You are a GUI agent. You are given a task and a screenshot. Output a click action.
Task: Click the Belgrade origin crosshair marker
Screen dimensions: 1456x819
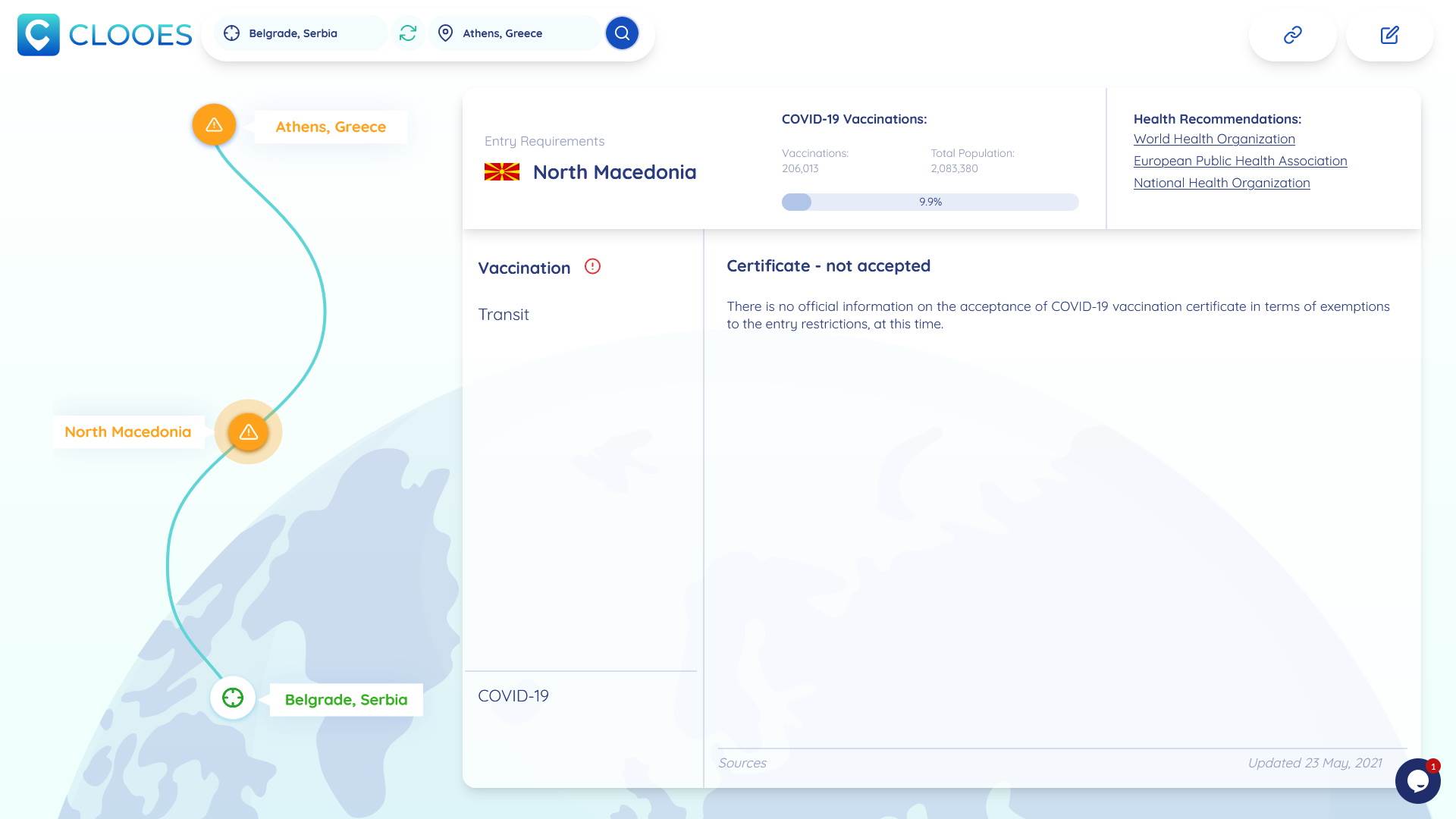233,698
